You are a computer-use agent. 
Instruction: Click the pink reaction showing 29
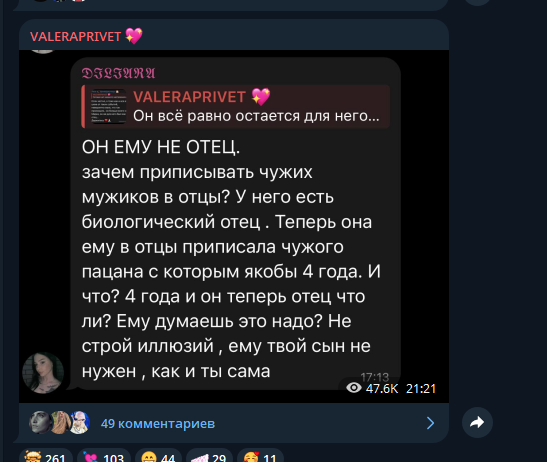coord(209,456)
